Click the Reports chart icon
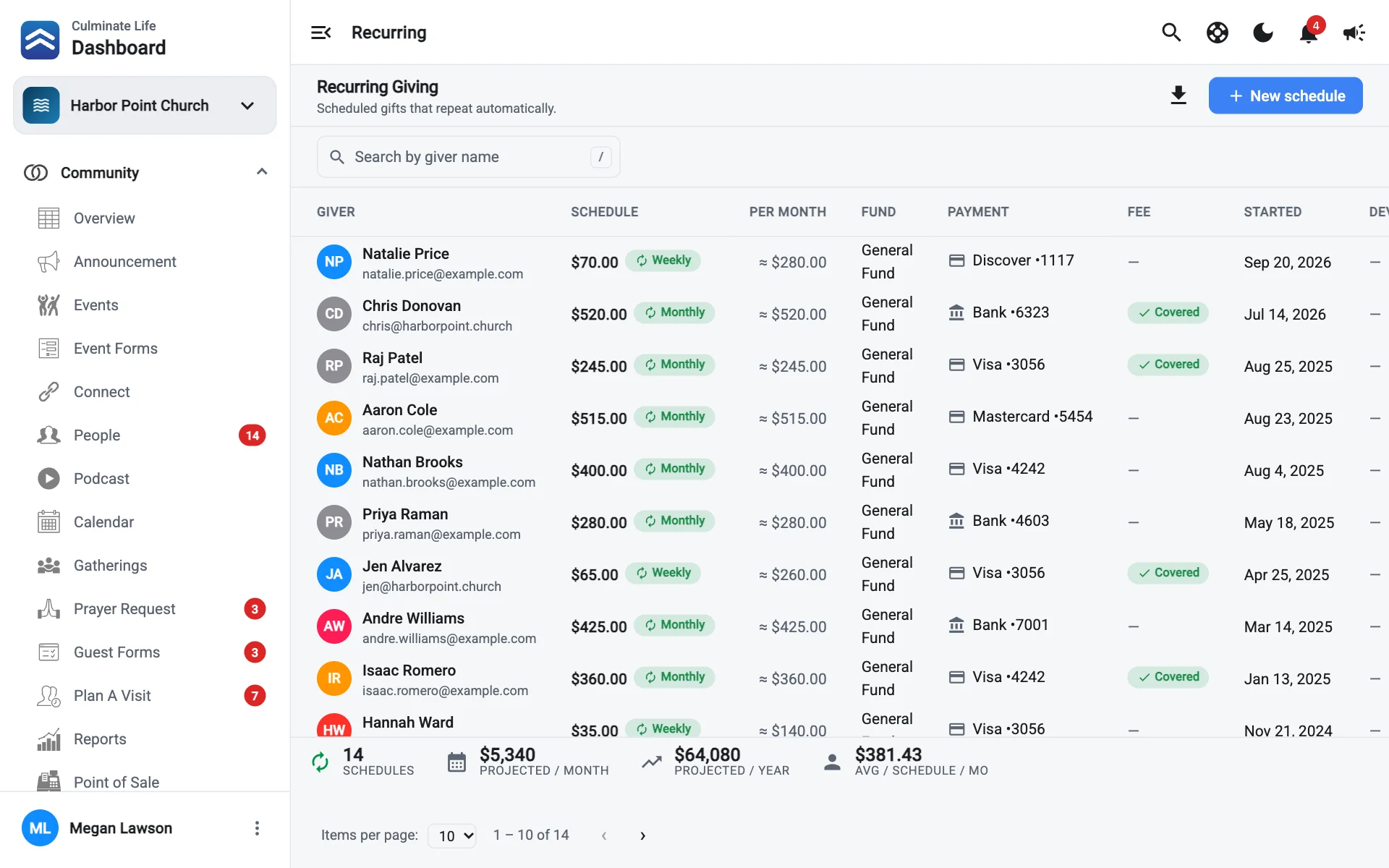 48,739
